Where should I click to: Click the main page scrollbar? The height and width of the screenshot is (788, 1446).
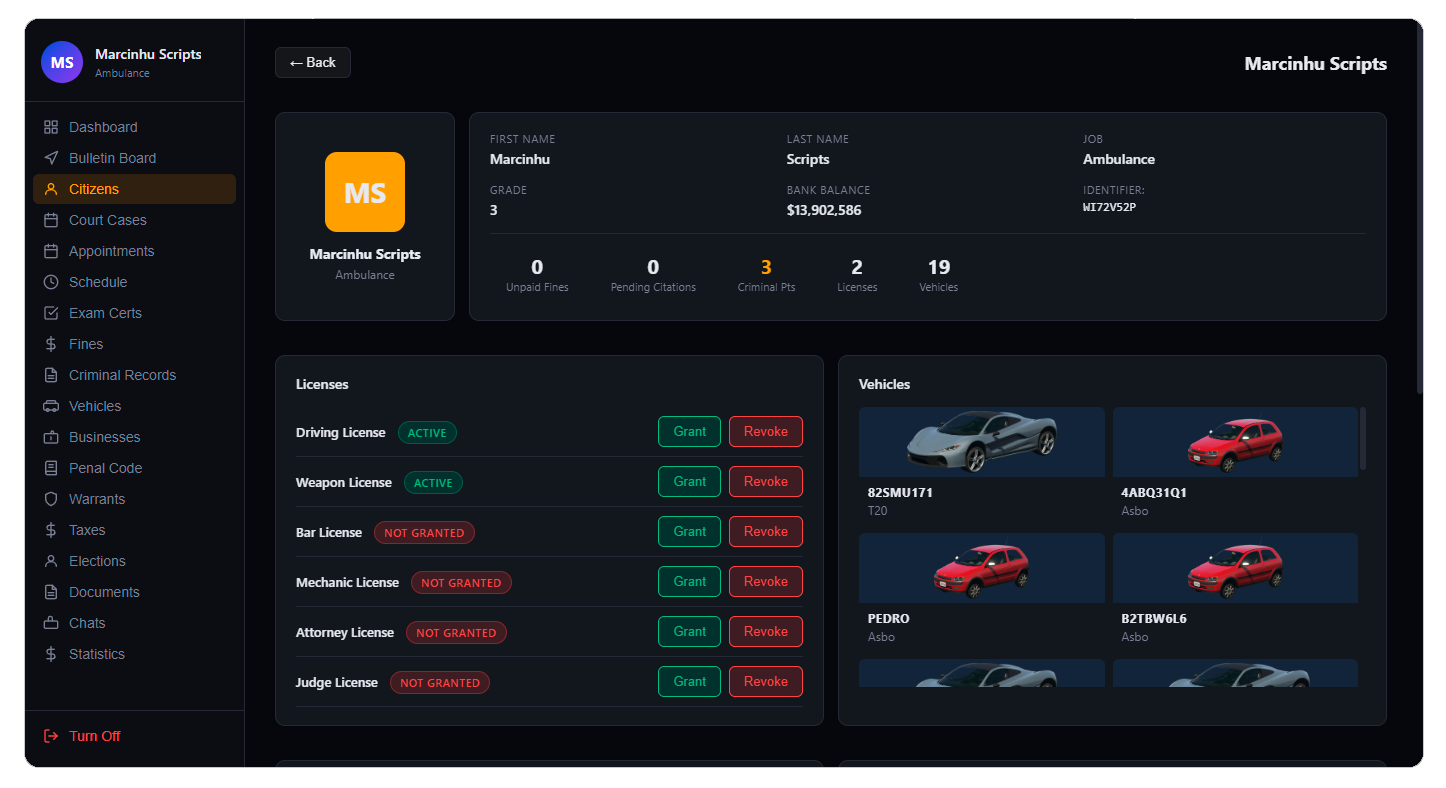1419,208
